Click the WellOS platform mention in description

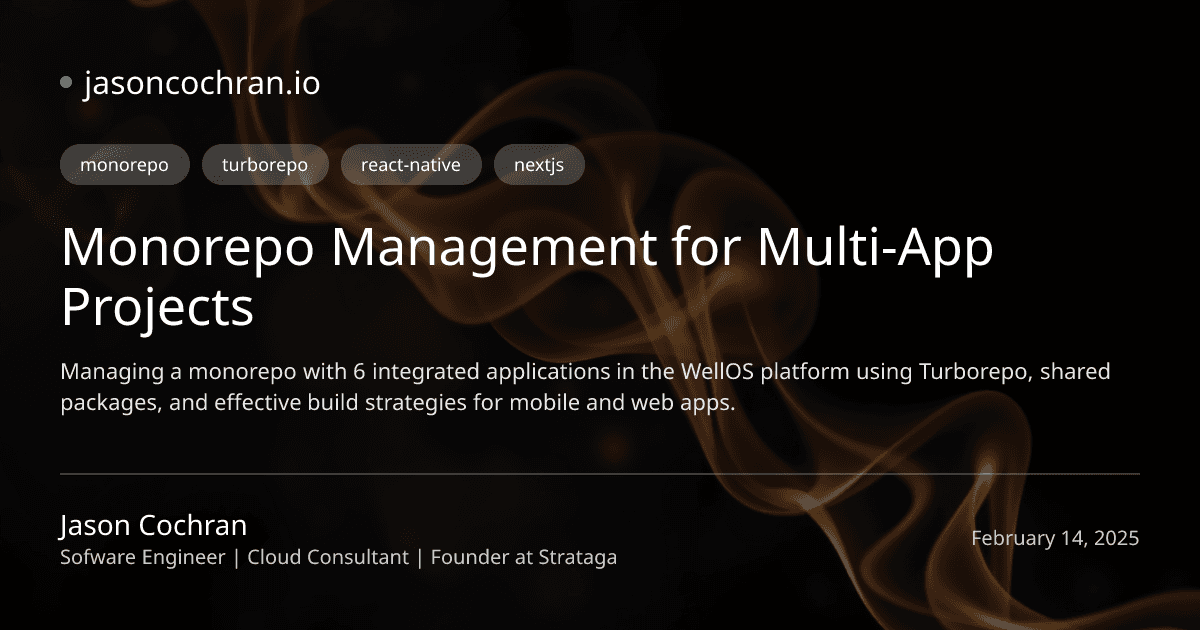[719, 371]
